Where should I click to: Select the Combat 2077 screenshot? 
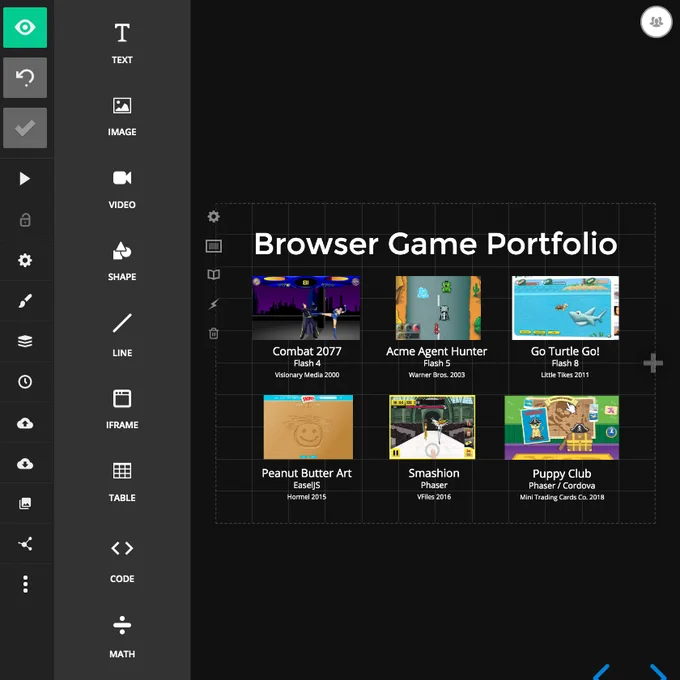pos(306,308)
